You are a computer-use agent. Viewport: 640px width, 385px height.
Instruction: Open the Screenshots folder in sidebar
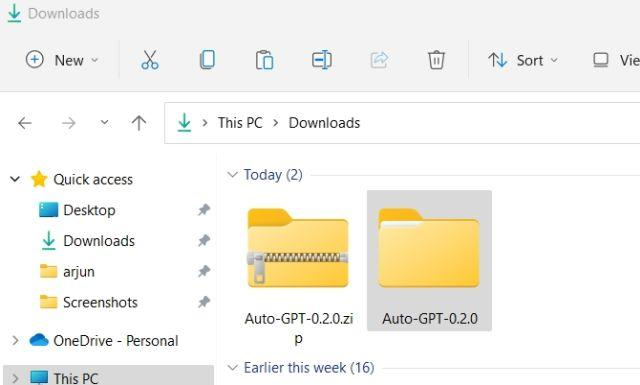pyautogui.click(x=100, y=302)
